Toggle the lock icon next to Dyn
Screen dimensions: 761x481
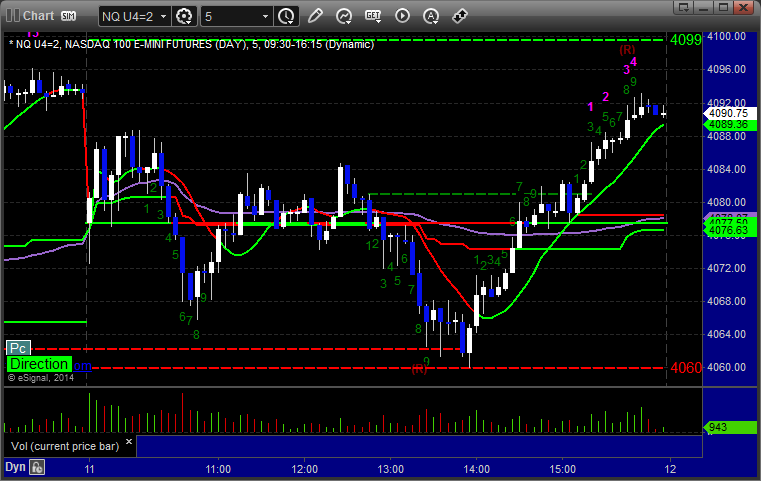point(37,467)
